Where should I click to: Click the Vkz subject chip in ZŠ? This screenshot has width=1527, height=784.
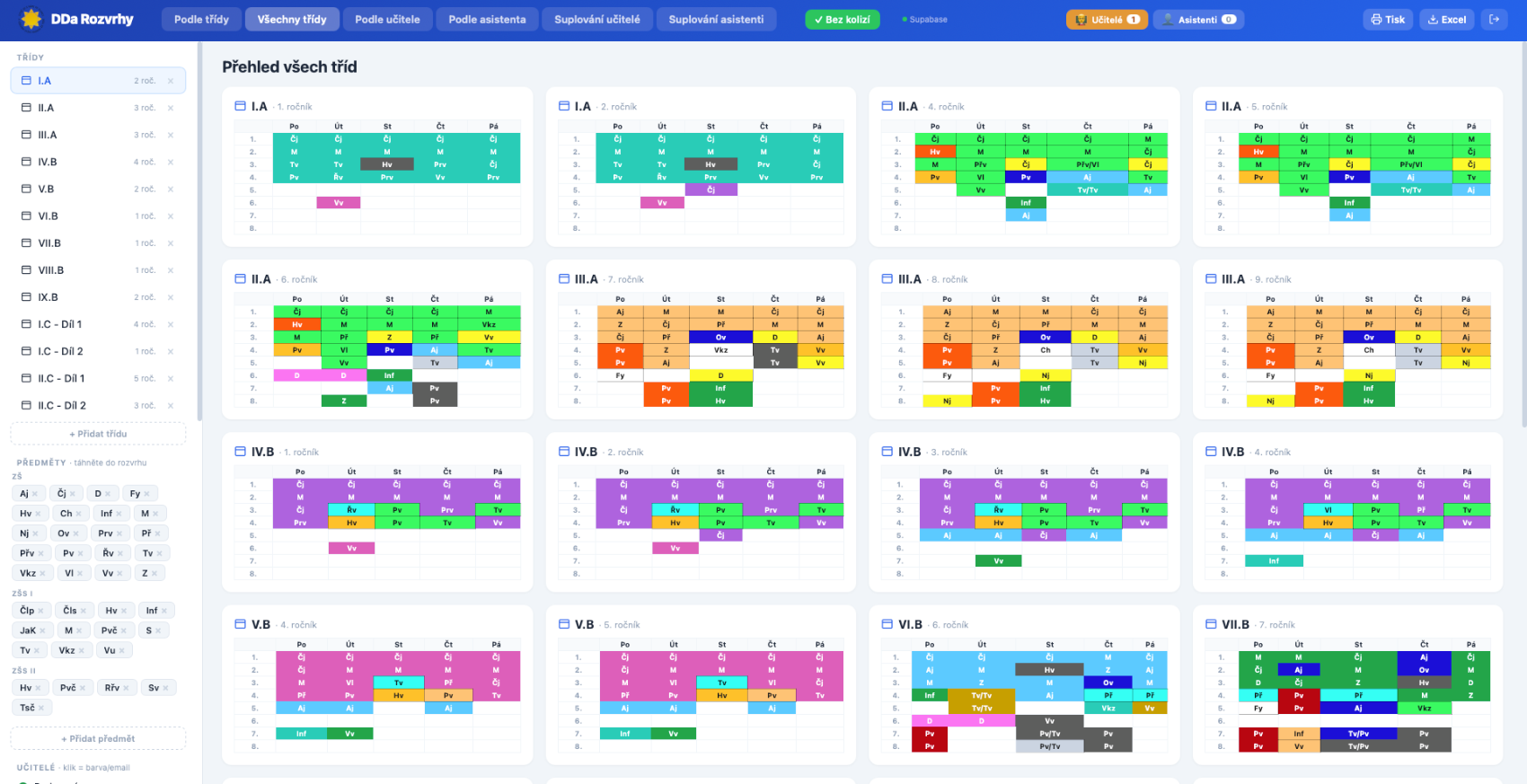click(x=34, y=573)
